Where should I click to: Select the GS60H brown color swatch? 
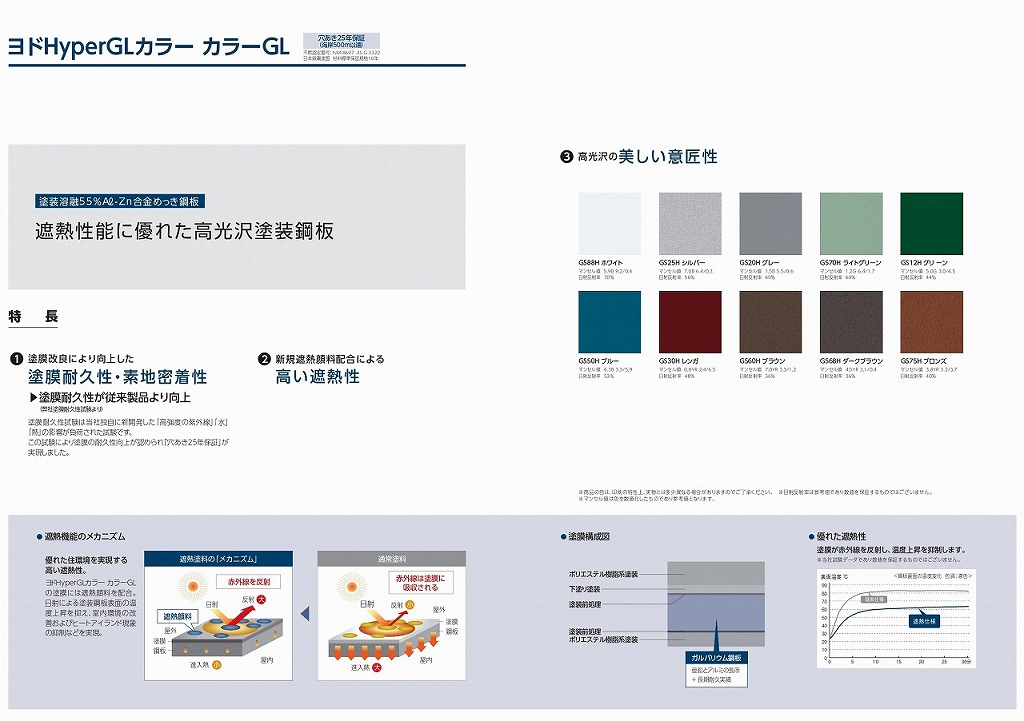[x=770, y=322]
